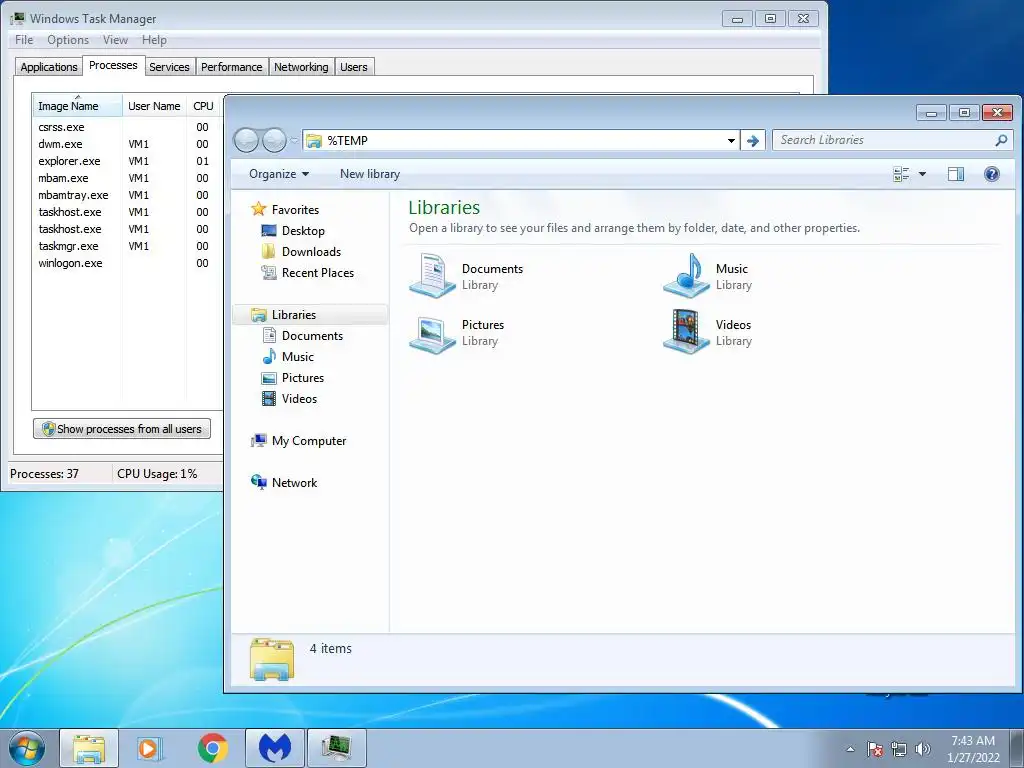Click the Windows Explorer taskbar icon
The height and width of the screenshot is (768, 1024).
point(89,748)
